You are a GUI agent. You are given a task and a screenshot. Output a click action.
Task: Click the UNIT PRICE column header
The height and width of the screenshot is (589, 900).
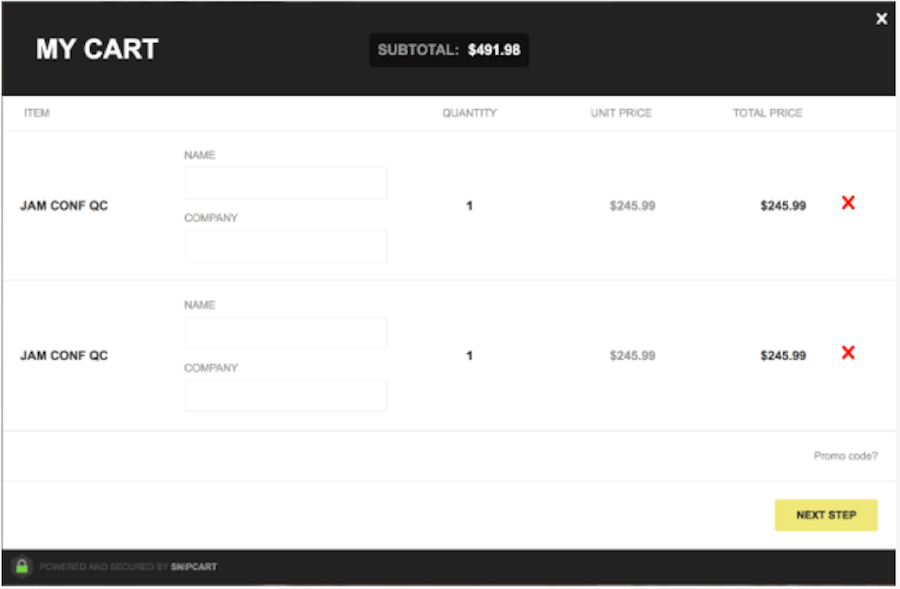click(621, 113)
